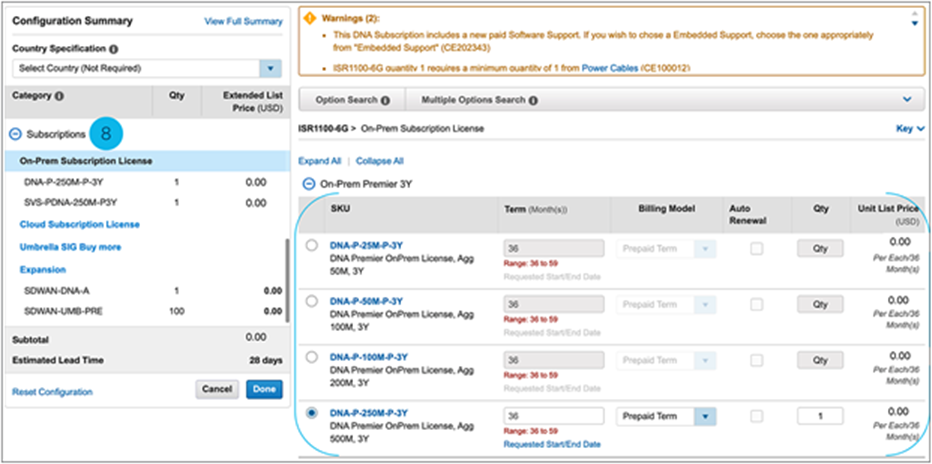Click the Qty button for DNA-P-100M-P-3Y
932x464 pixels.
tap(820, 360)
